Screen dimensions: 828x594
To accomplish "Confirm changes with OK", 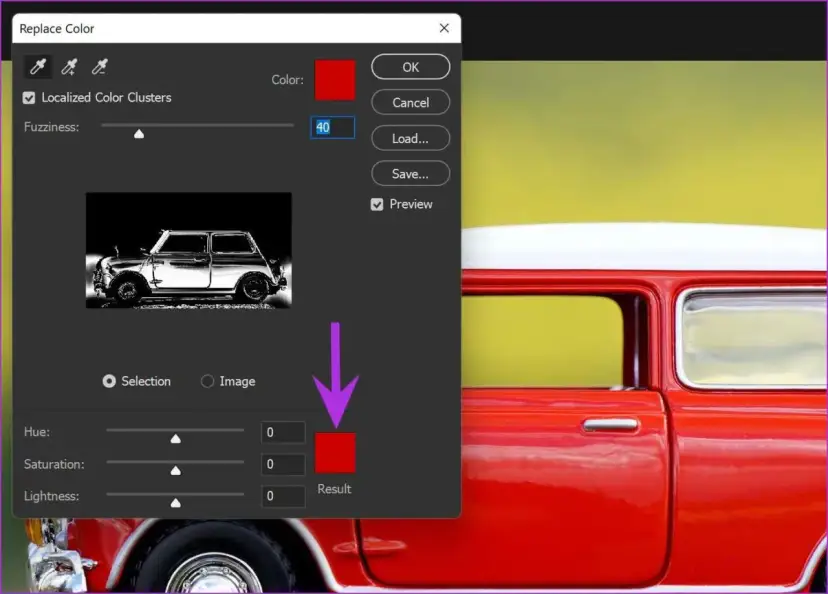I will click(410, 66).
